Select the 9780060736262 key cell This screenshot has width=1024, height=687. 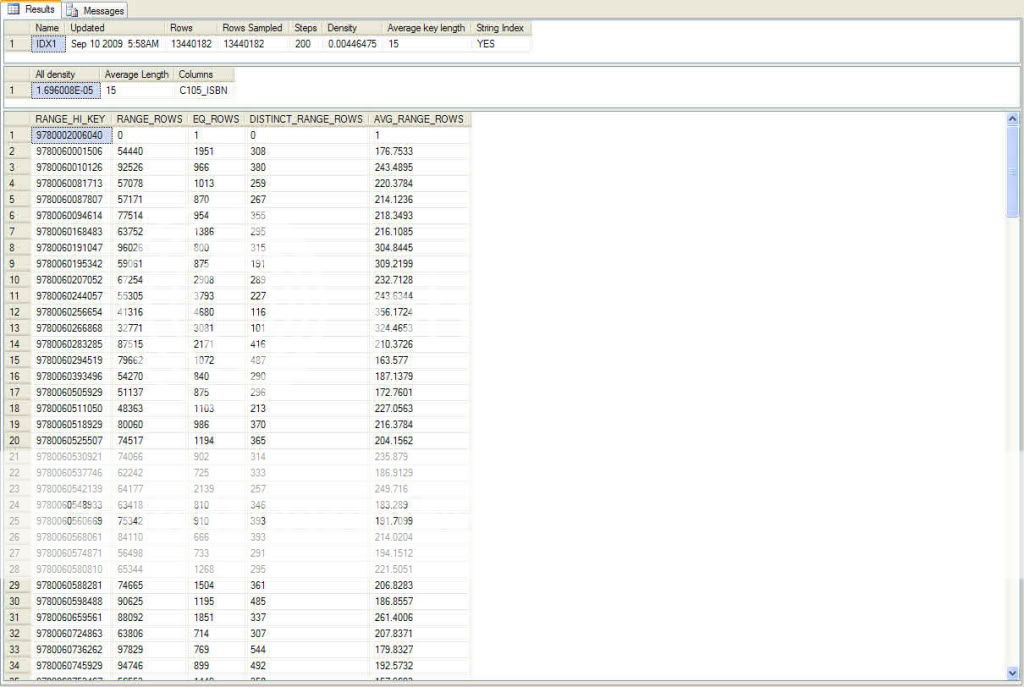(71, 650)
